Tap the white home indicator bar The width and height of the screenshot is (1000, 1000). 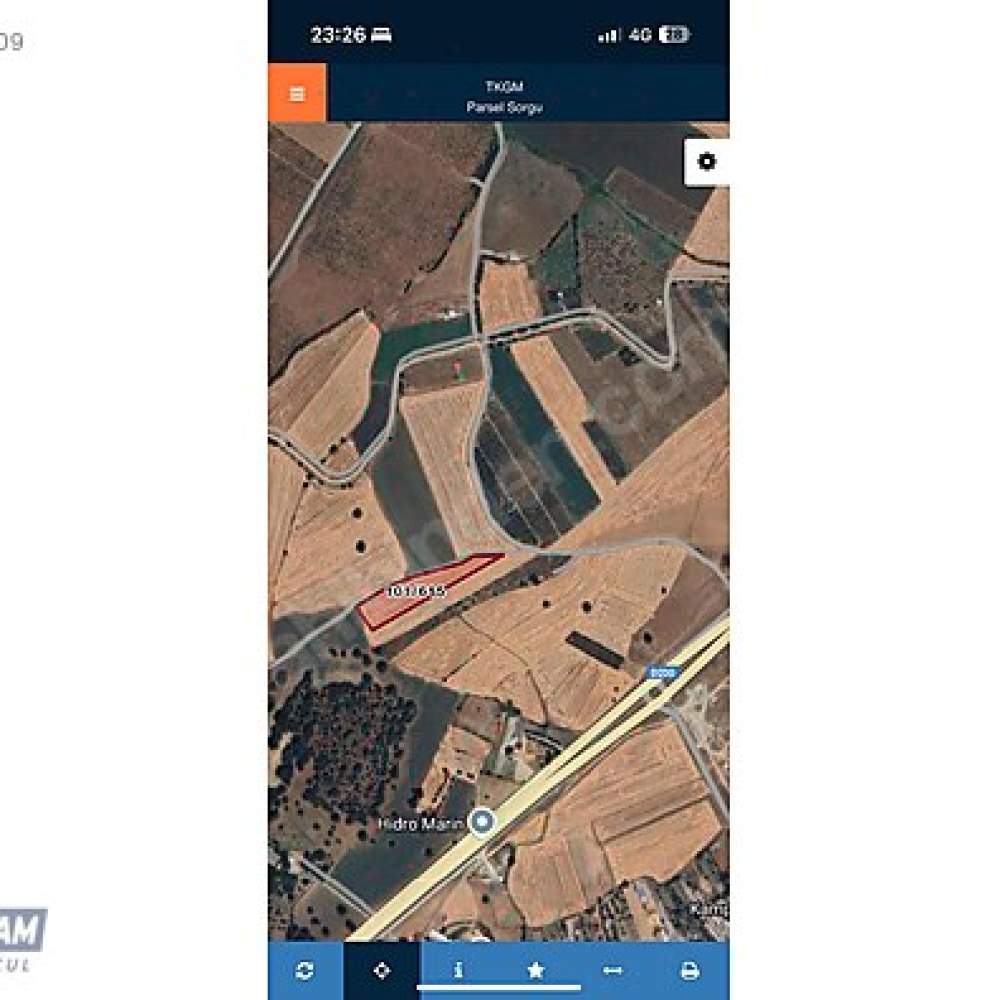[x=499, y=988]
